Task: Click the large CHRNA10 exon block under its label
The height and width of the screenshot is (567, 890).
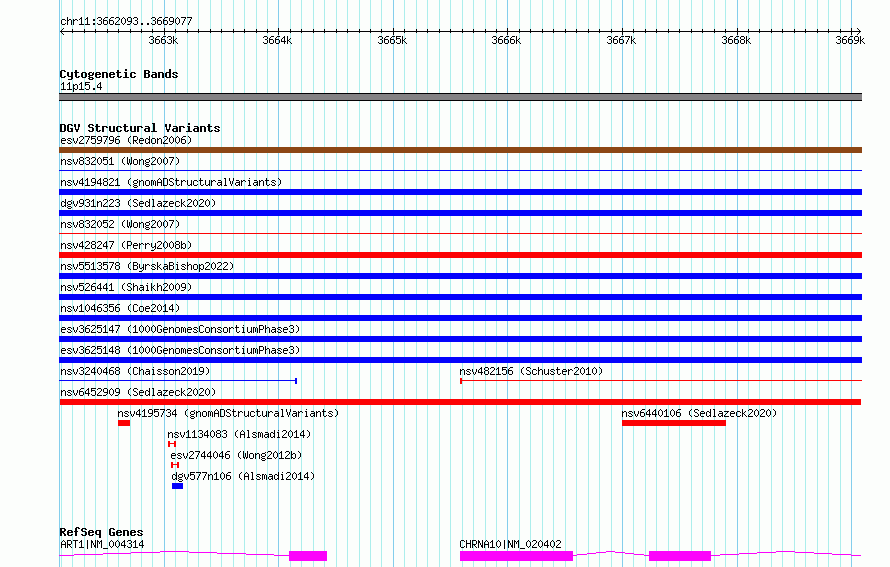Action: pyautogui.click(x=517, y=556)
